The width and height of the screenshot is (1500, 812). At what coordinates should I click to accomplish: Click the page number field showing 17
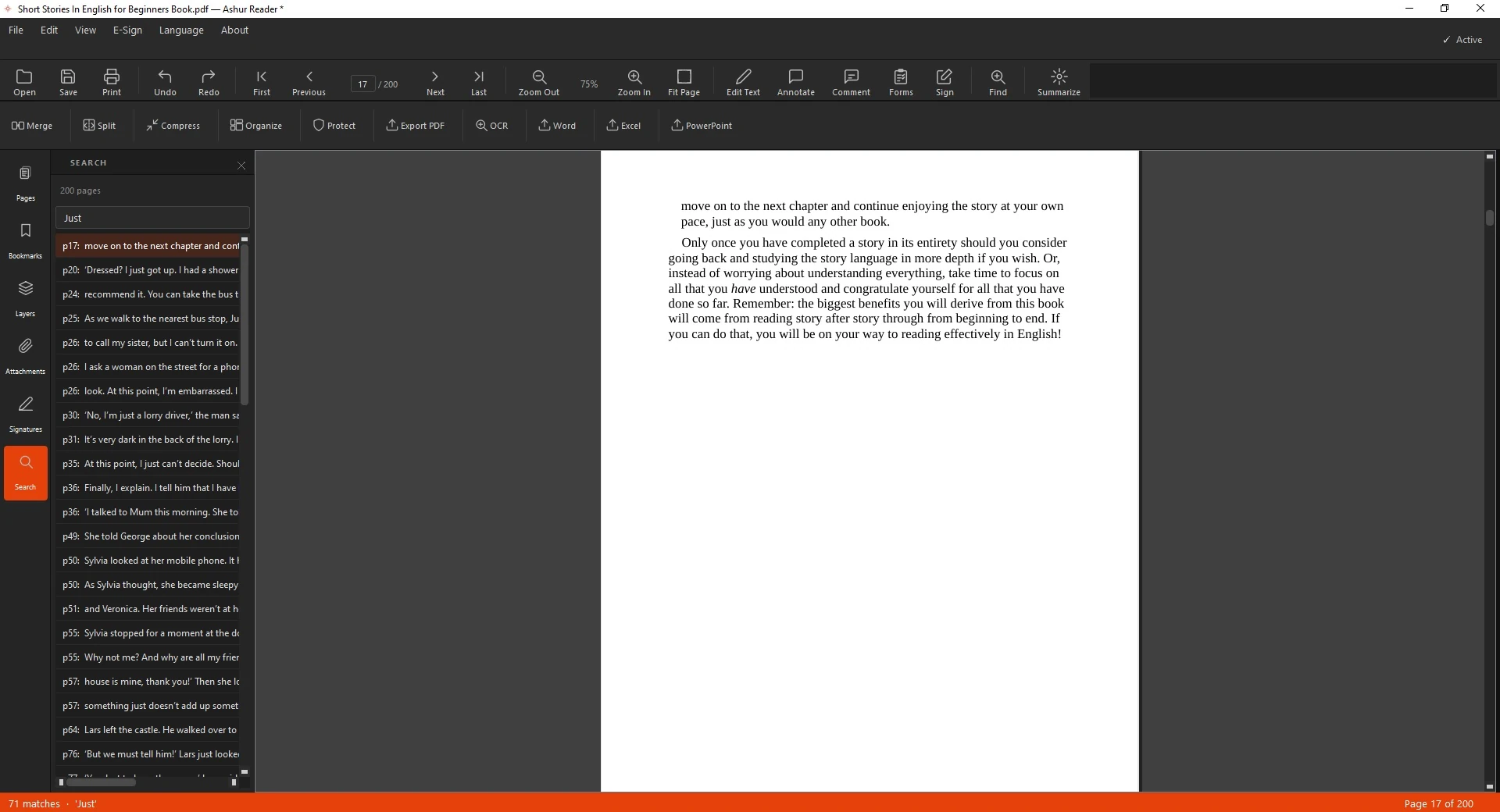pyautogui.click(x=362, y=84)
